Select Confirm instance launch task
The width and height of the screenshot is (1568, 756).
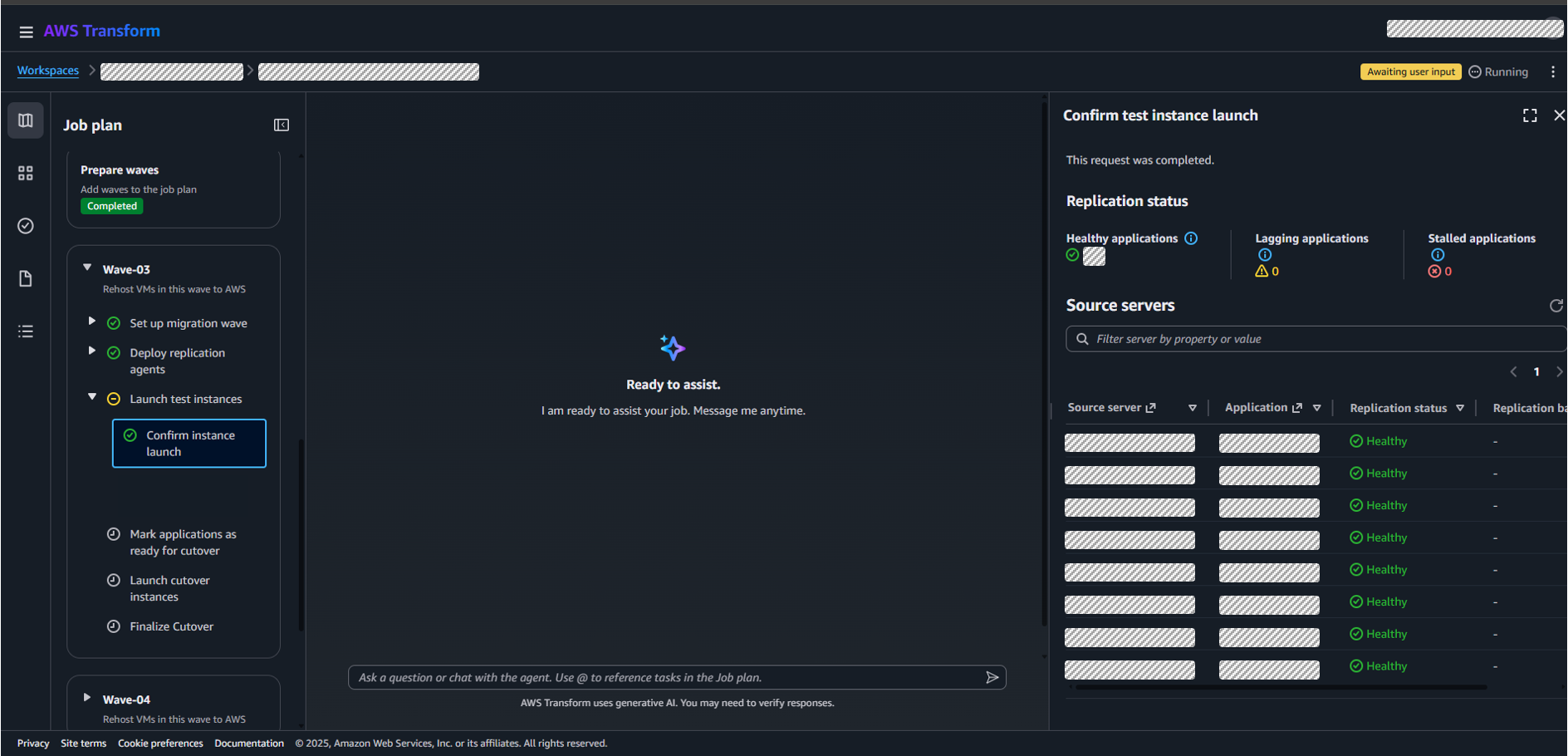[x=189, y=443]
